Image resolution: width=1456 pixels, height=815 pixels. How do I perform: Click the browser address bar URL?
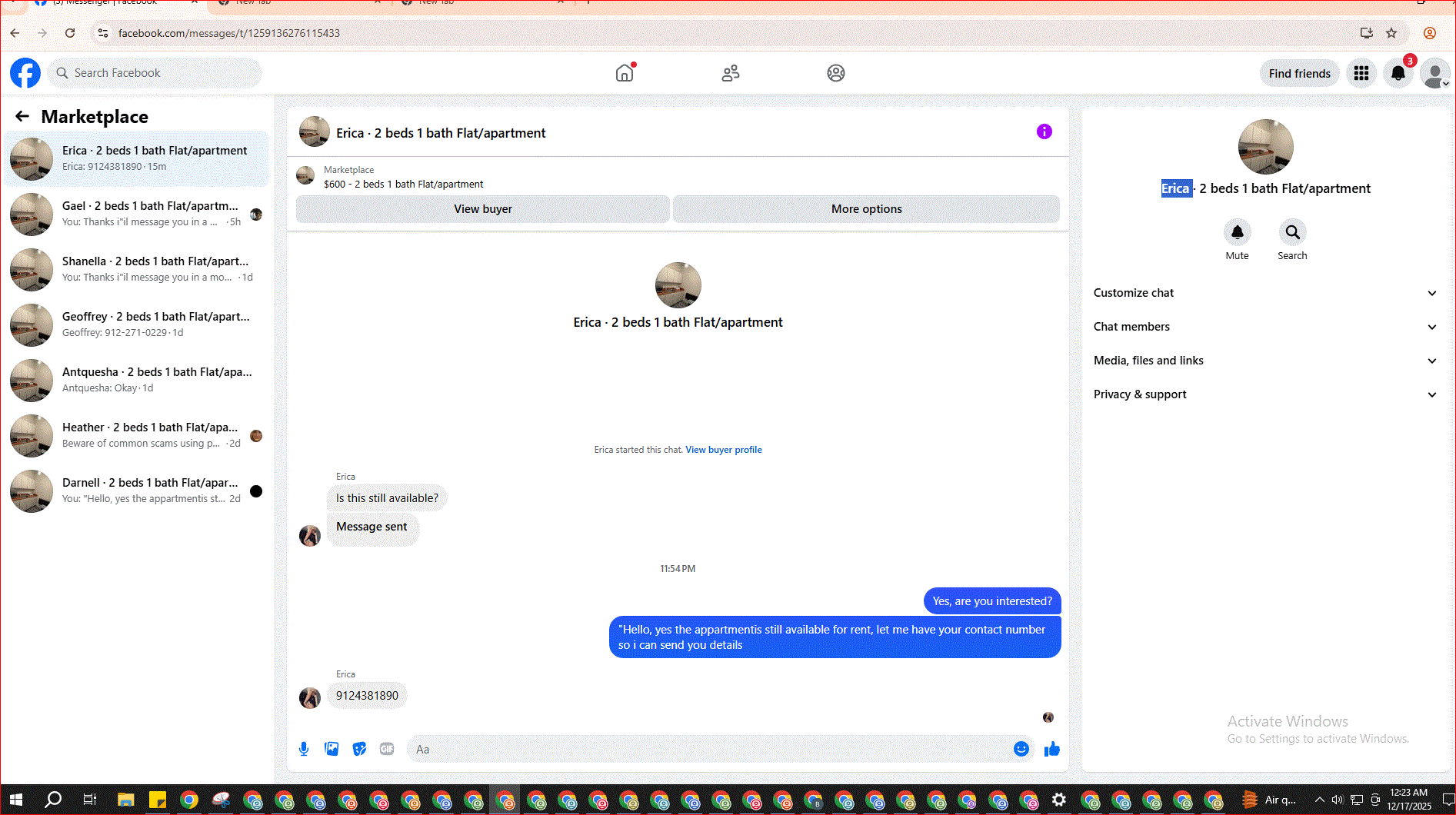pos(228,33)
